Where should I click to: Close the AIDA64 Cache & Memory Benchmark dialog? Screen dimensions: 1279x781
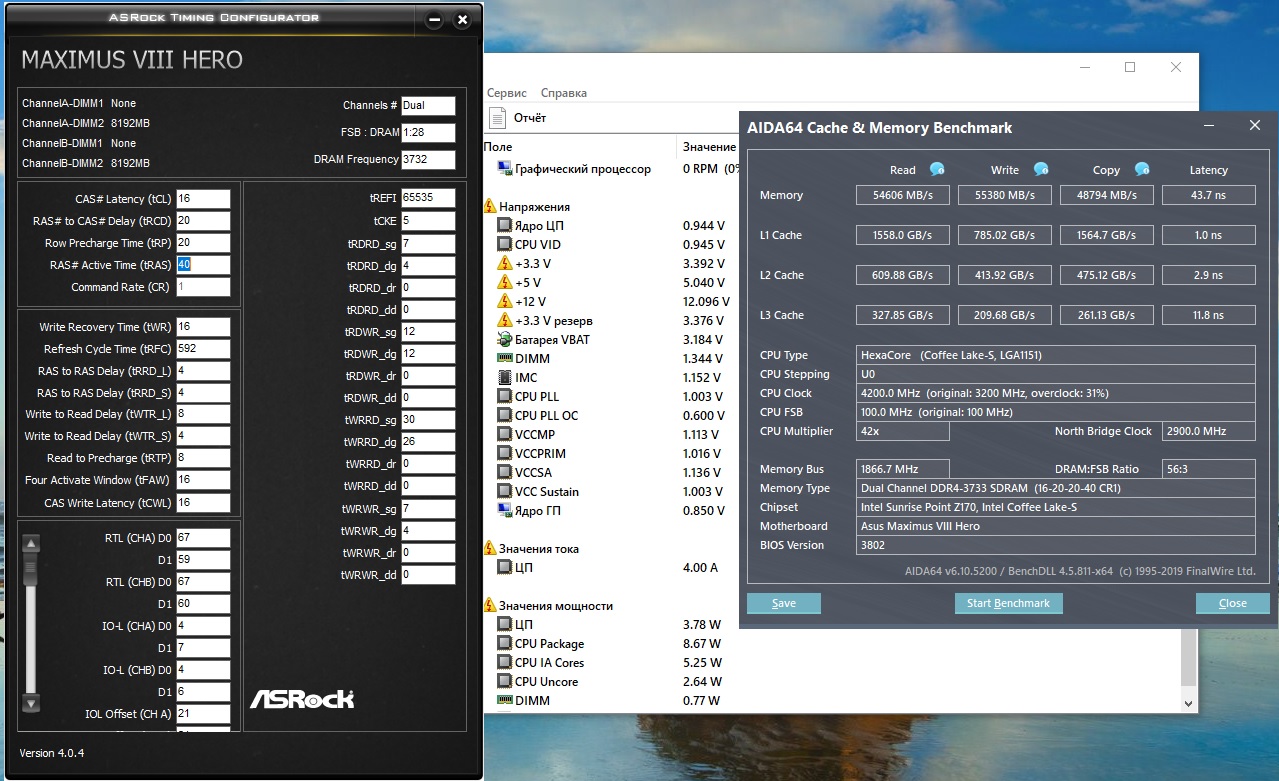1255,126
